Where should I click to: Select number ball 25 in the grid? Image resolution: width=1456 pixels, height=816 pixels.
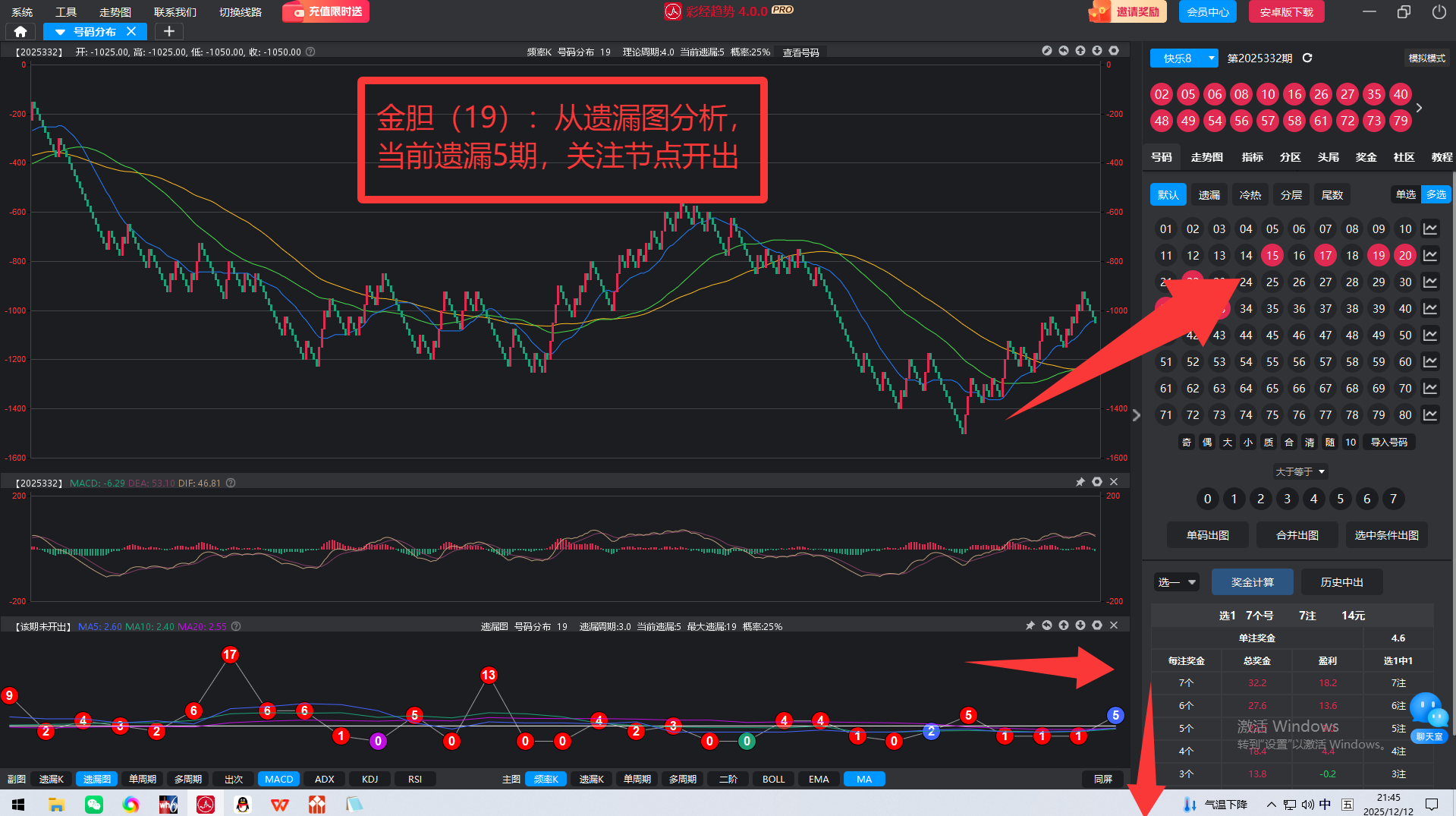click(1272, 282)
